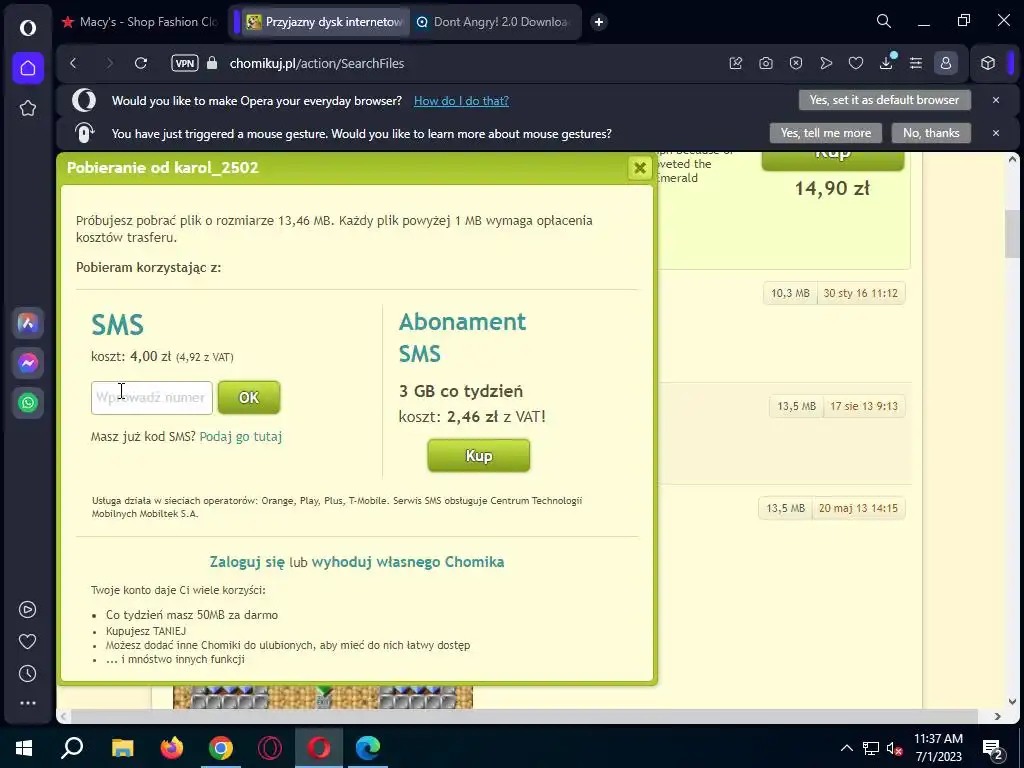Open the tab search magnifier icon
The image size is (1024, 768).
pos(884,22)
